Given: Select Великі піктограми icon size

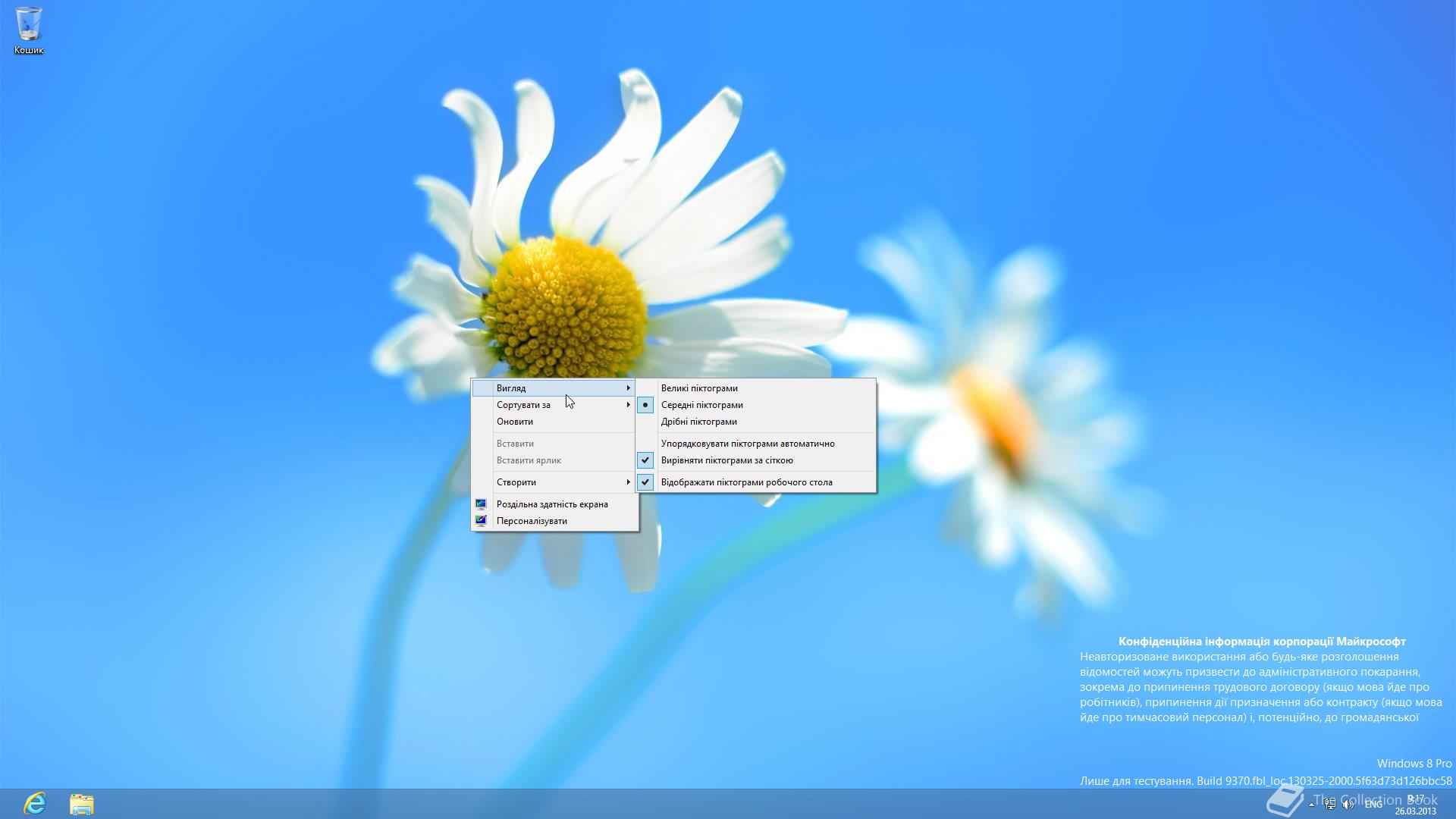Looking at the screenshot, I should coord(755,388).
